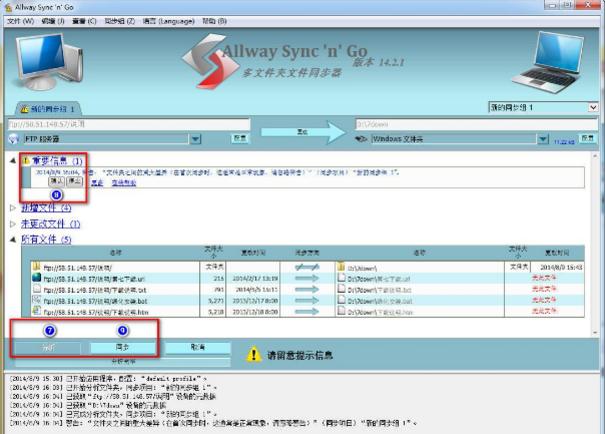This screenshot has width=605, height=434.
Task: Click the sync direction arrow in the folder row
Action: click(x=307, y=267)
